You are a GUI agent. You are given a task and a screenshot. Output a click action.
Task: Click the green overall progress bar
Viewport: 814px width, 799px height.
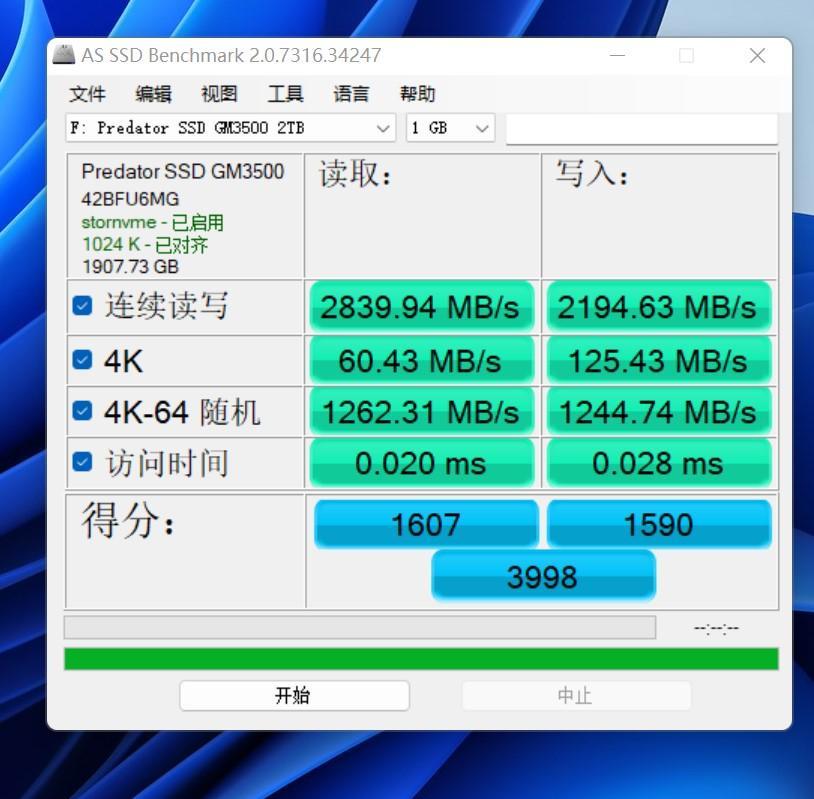click(x=421, y=659)
